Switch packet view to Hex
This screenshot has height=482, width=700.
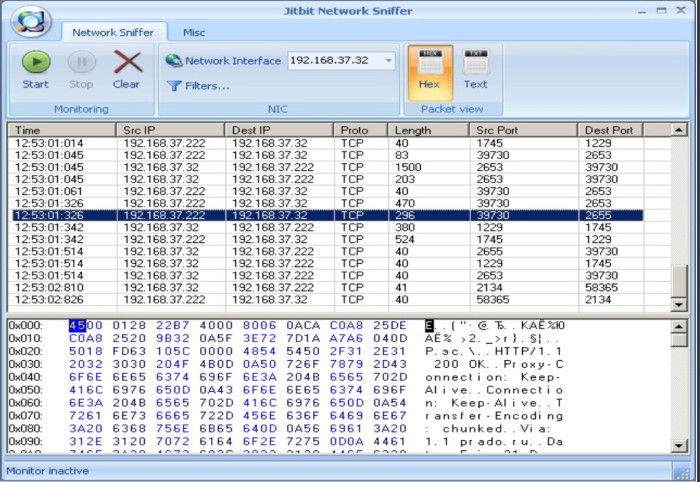click(x=430, y=72)
